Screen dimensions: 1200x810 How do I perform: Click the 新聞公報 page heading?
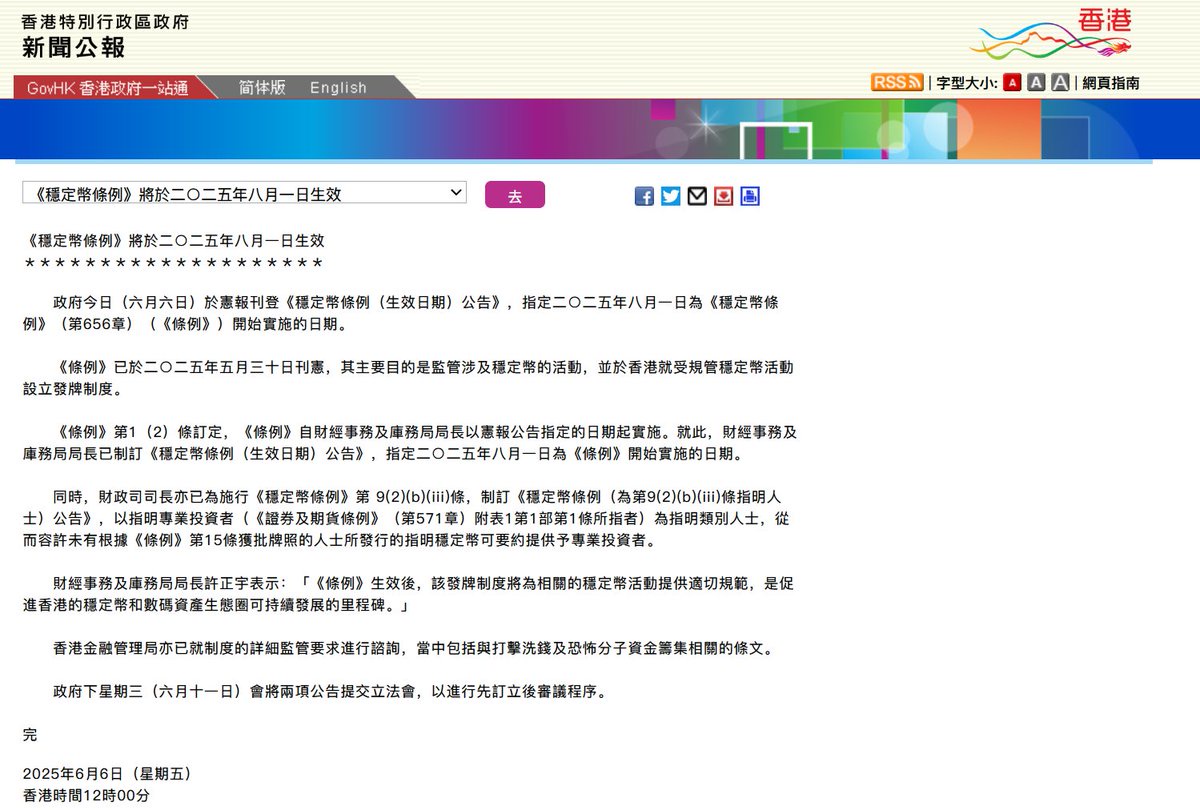point(74,47)
